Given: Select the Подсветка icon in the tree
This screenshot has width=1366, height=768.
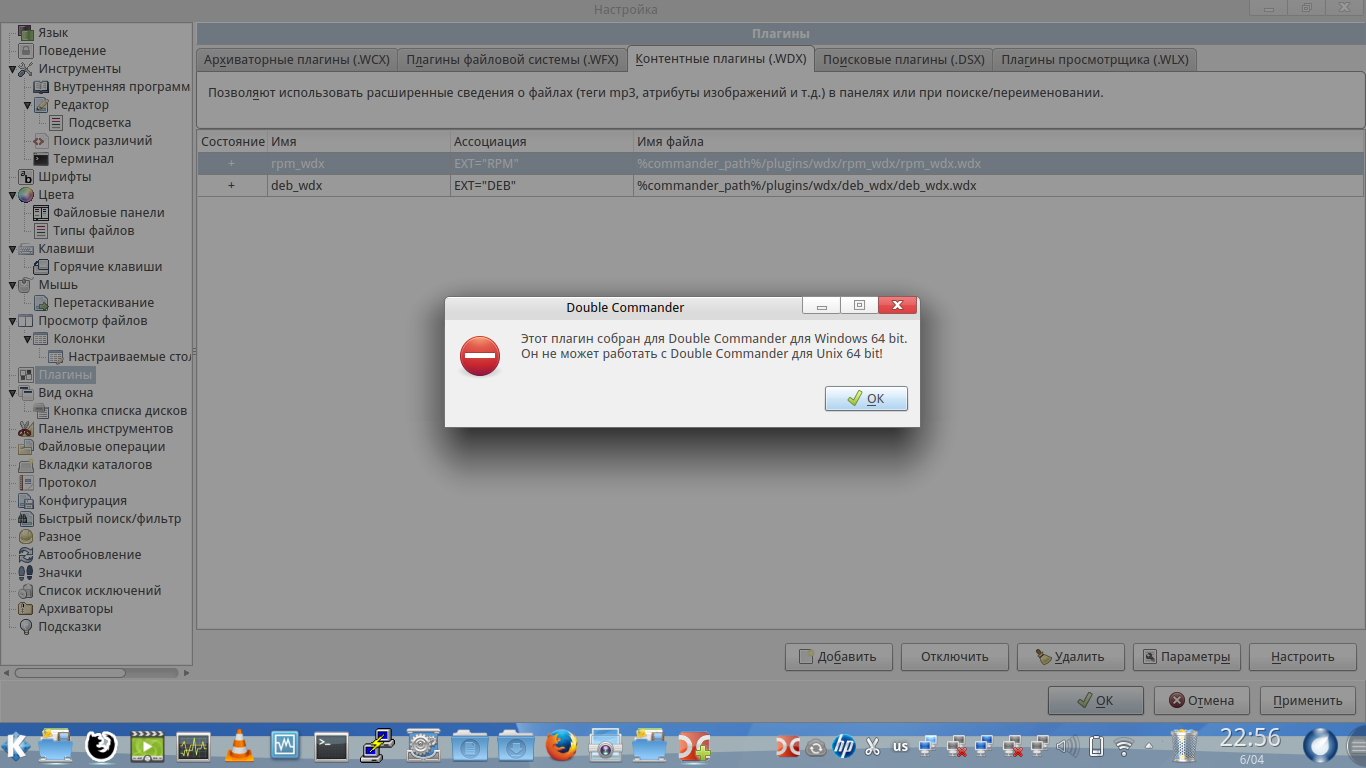Looking at the screenshot, I should click(x=56, y=123).
